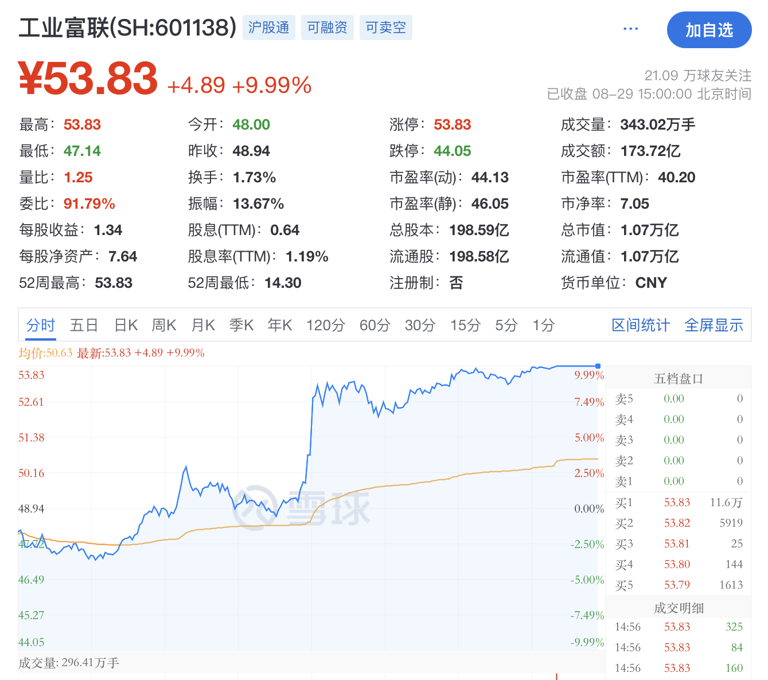768x680 pixels.
Task: Open the 15分 chart tab
Action: coord(465,325)
